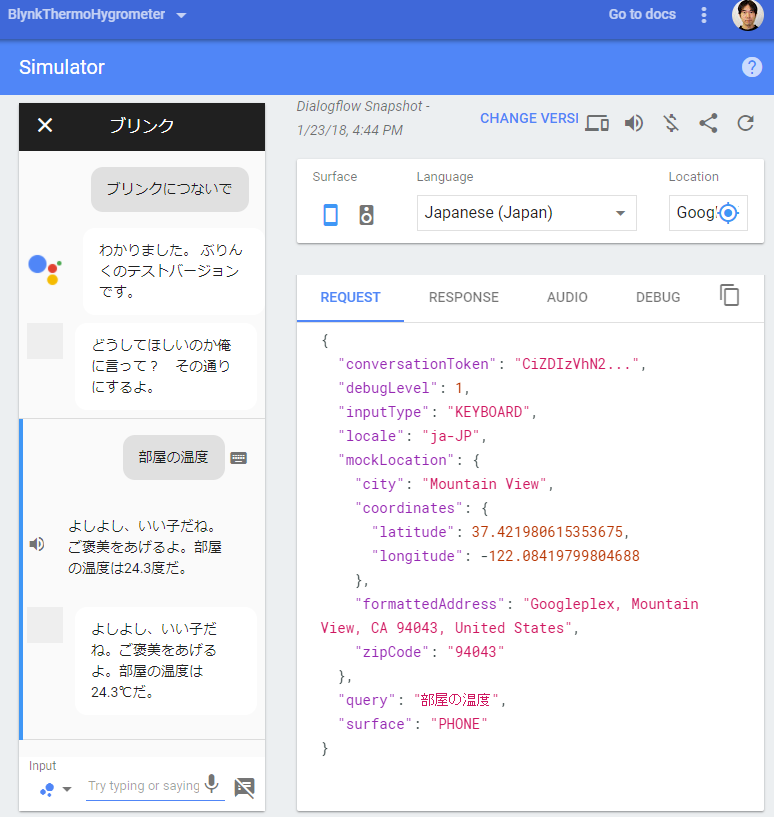Click the conversationToken value in JSON
This screenshot has width=774, height=817.
coord(577,364)
